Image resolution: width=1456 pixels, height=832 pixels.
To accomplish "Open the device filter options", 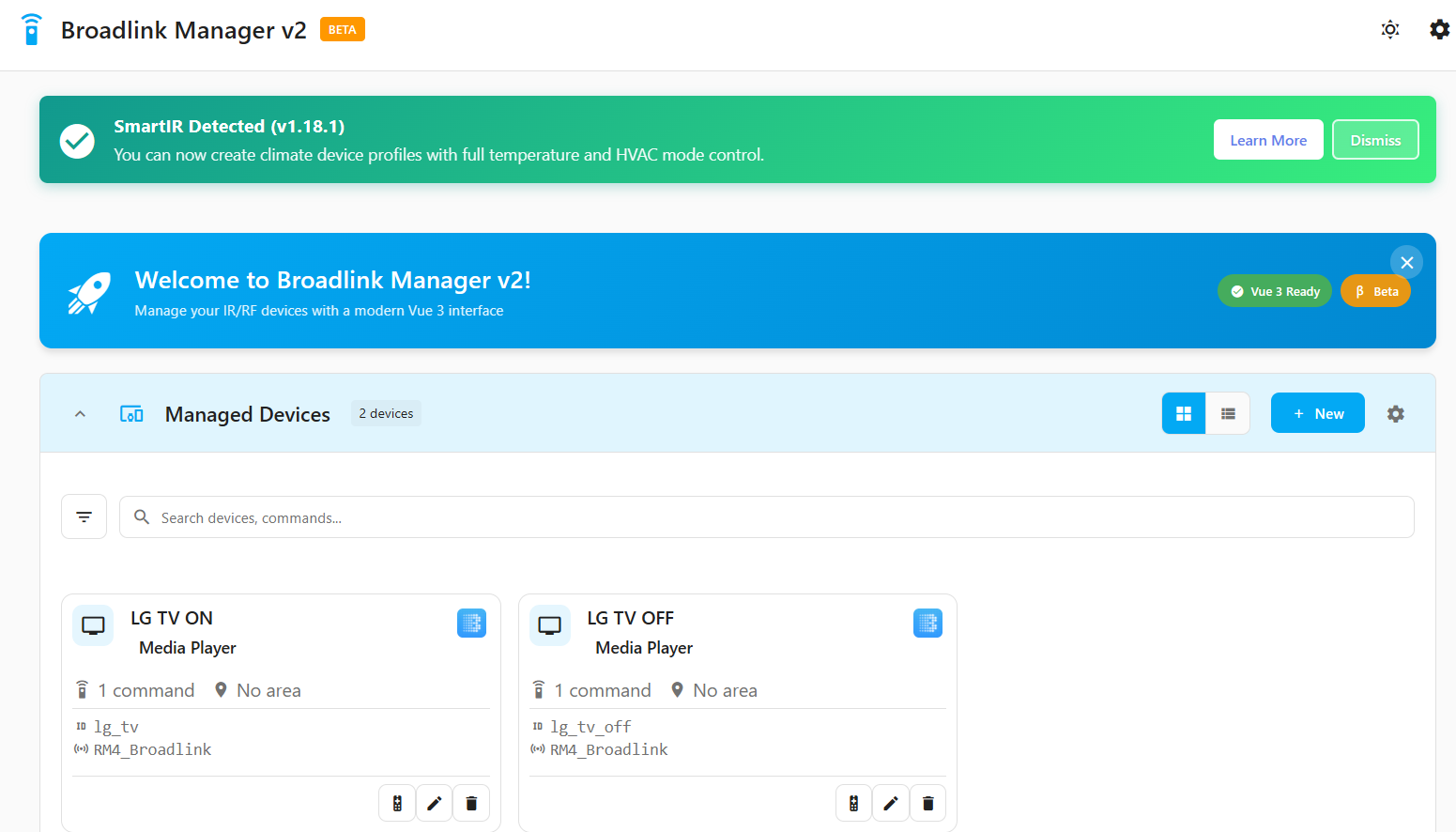I will coord(84,517).
